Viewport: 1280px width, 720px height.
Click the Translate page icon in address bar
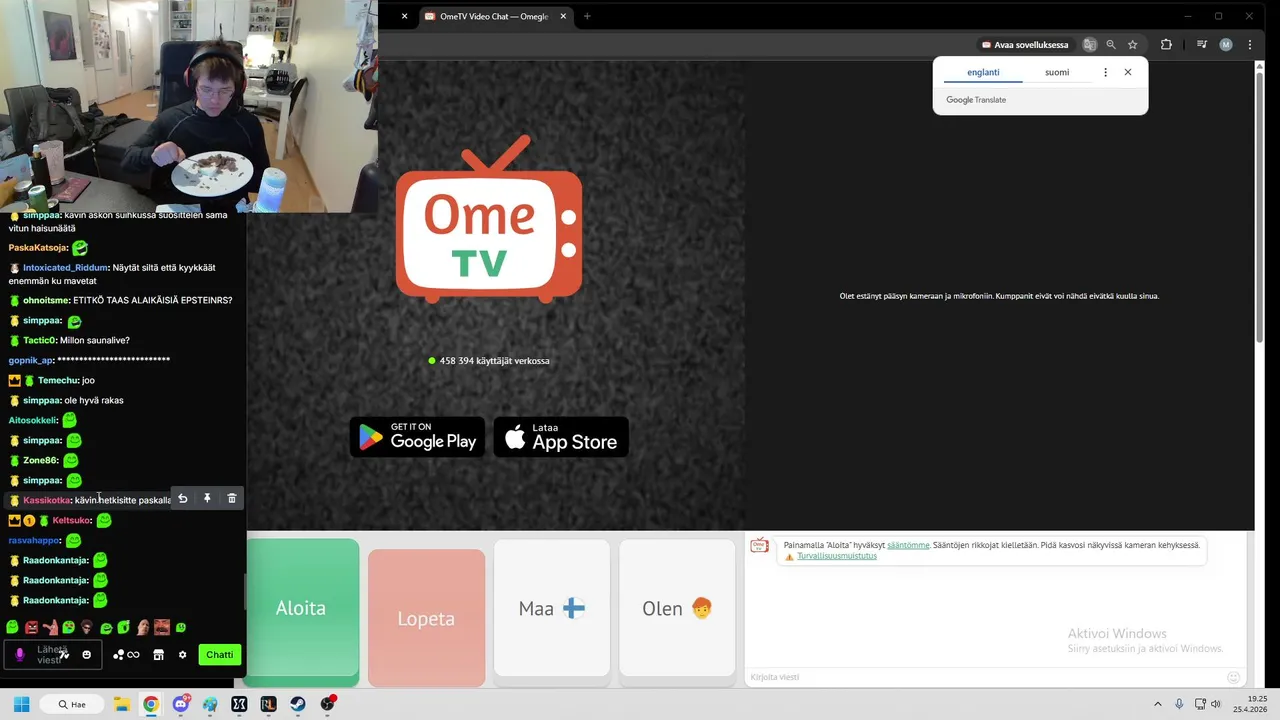point(1089,45)
